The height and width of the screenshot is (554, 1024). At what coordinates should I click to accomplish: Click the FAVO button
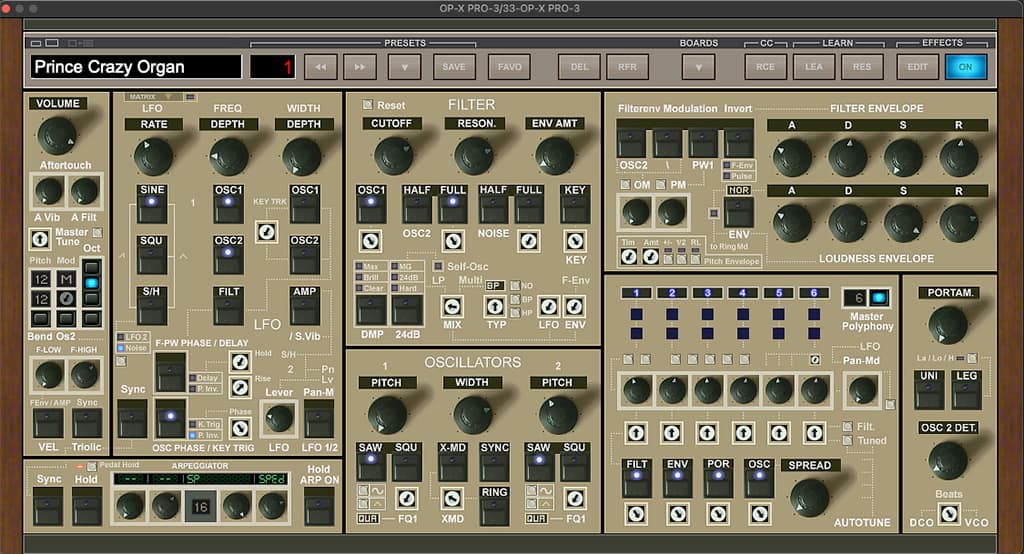coord(509,67)
